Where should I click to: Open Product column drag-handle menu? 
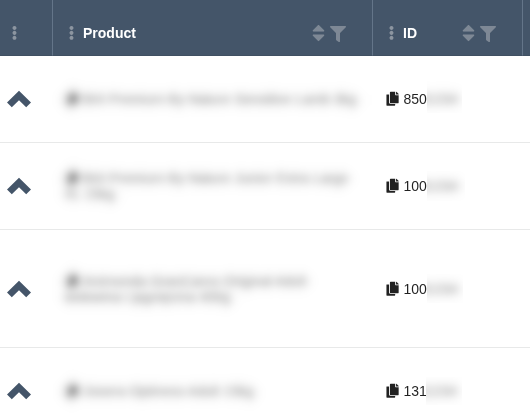[x=71, y=33]
